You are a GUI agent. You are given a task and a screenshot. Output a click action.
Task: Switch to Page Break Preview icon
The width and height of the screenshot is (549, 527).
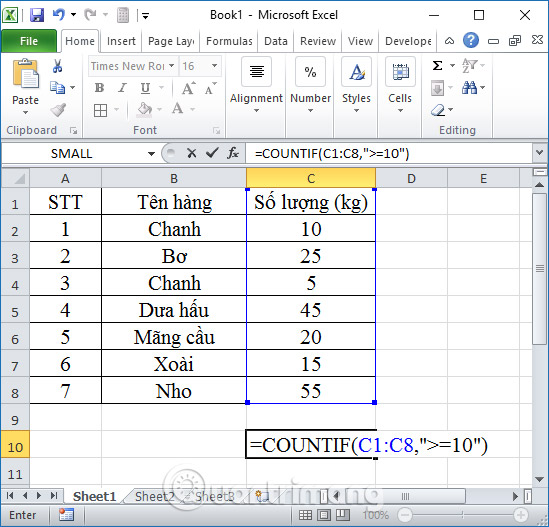343,515
